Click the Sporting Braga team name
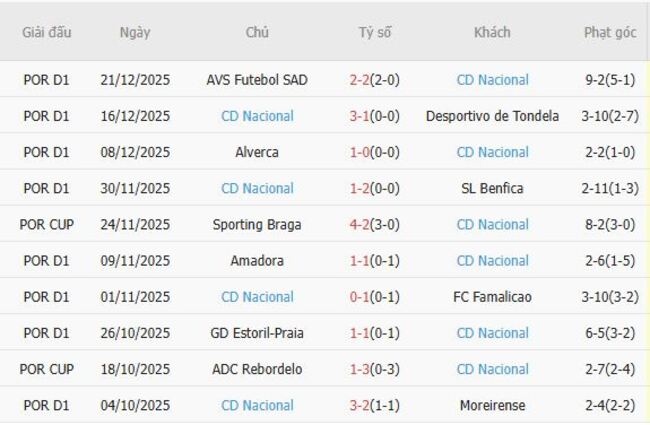650x425 pixels. [257, 224]
